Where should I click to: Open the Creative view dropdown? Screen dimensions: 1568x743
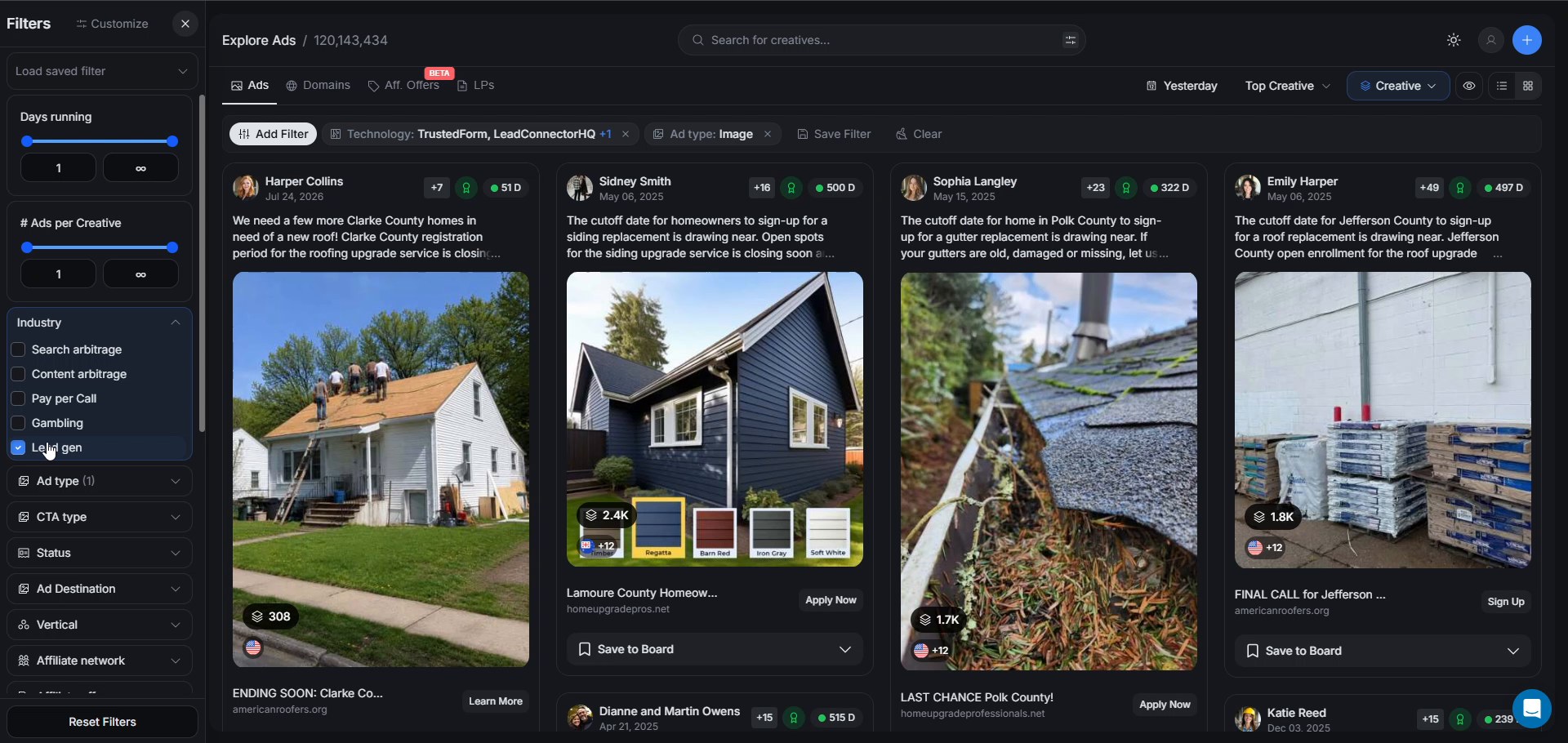(x=1398, y=86)
